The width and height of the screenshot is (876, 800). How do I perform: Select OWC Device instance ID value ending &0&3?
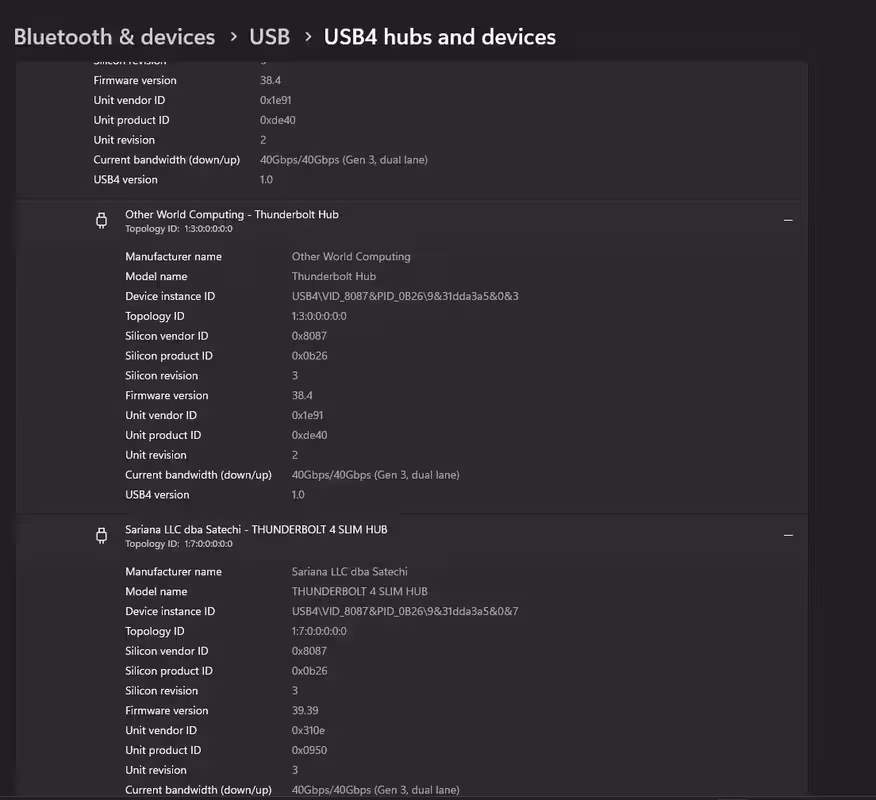coord(405,296)
